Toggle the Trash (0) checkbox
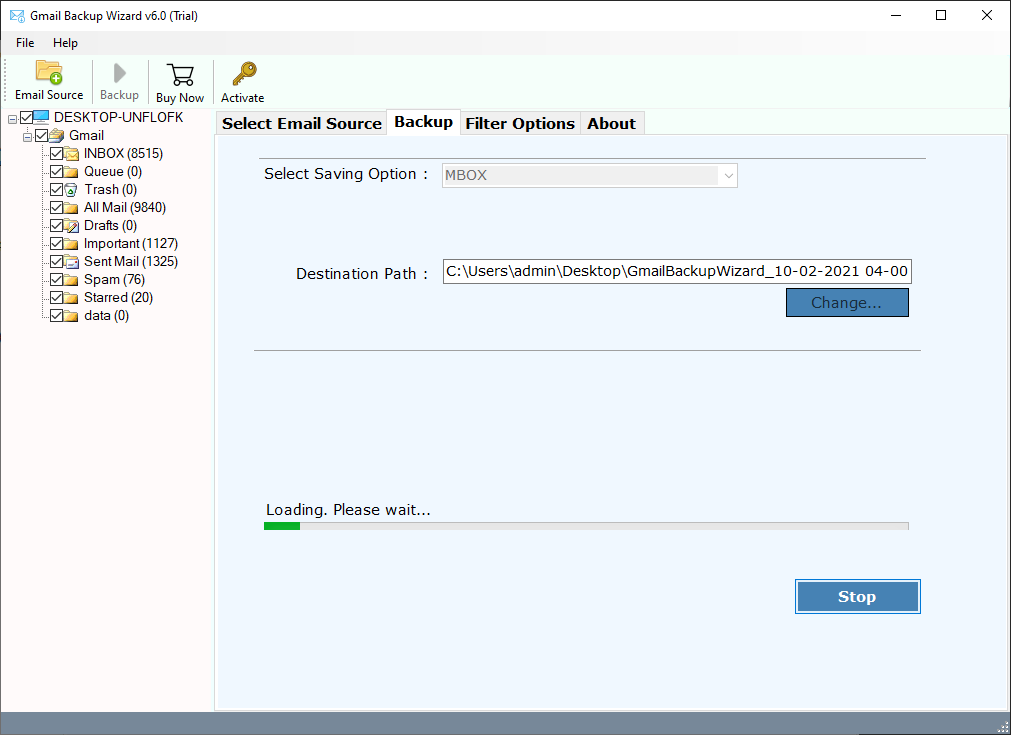The height and width of the screenshot is (735, 1011). coord(56,190)
